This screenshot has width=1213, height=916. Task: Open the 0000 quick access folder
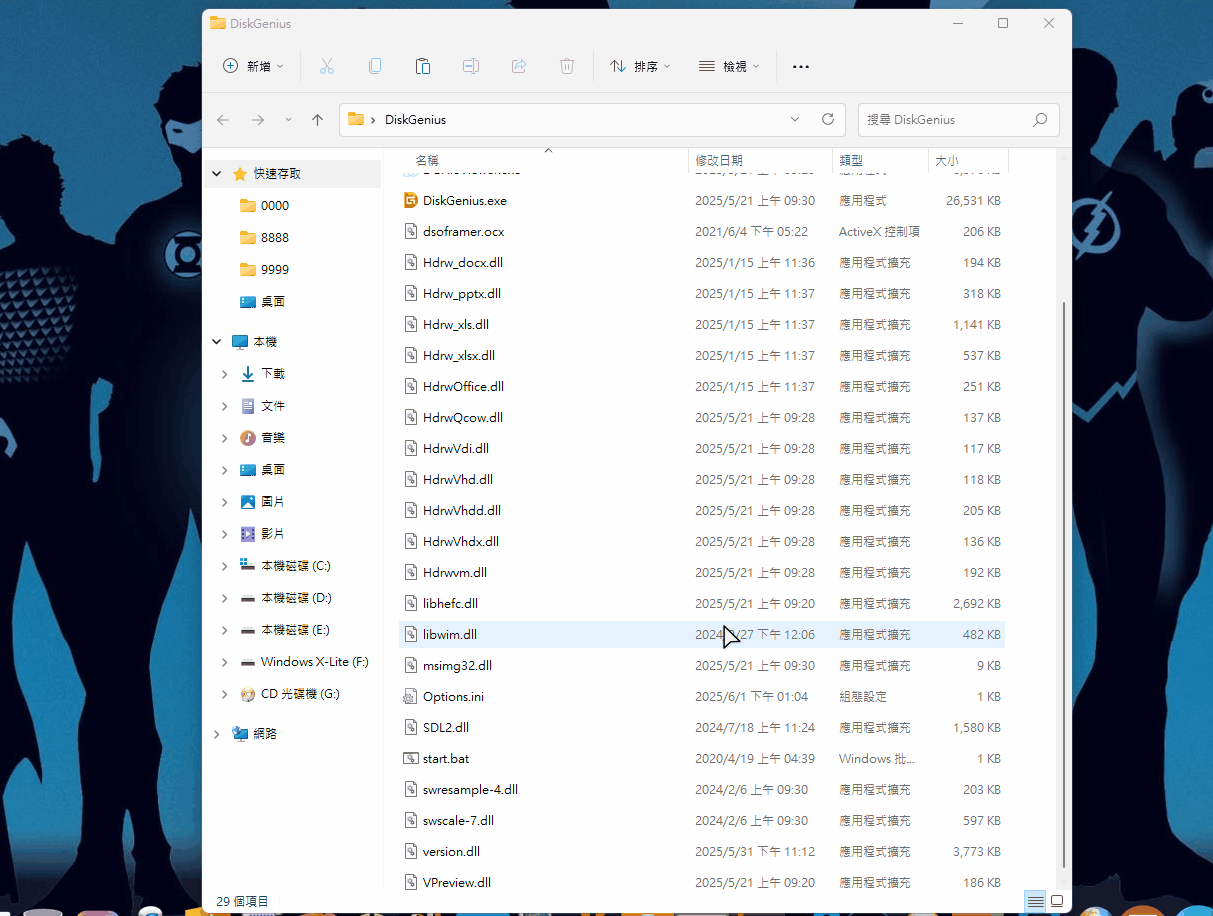click(x=275, y=206)
